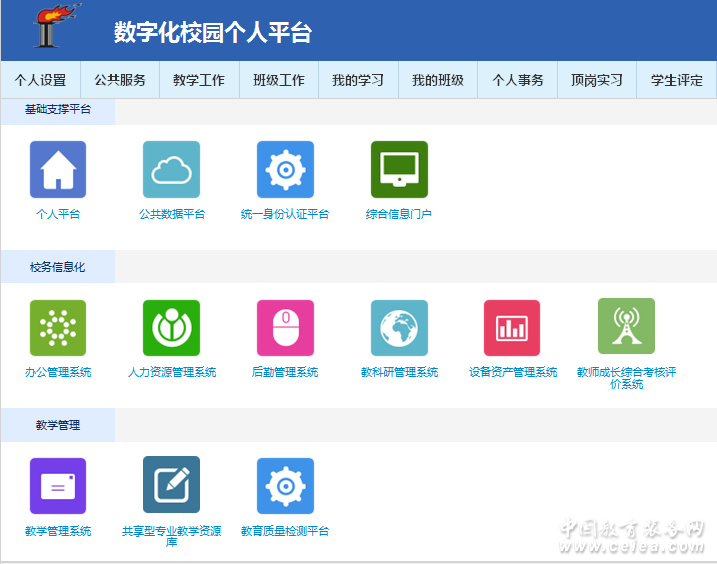Click the 公共数据平台 cloud icon
Viewport: 717px width, 564px height.
[171, 170]
